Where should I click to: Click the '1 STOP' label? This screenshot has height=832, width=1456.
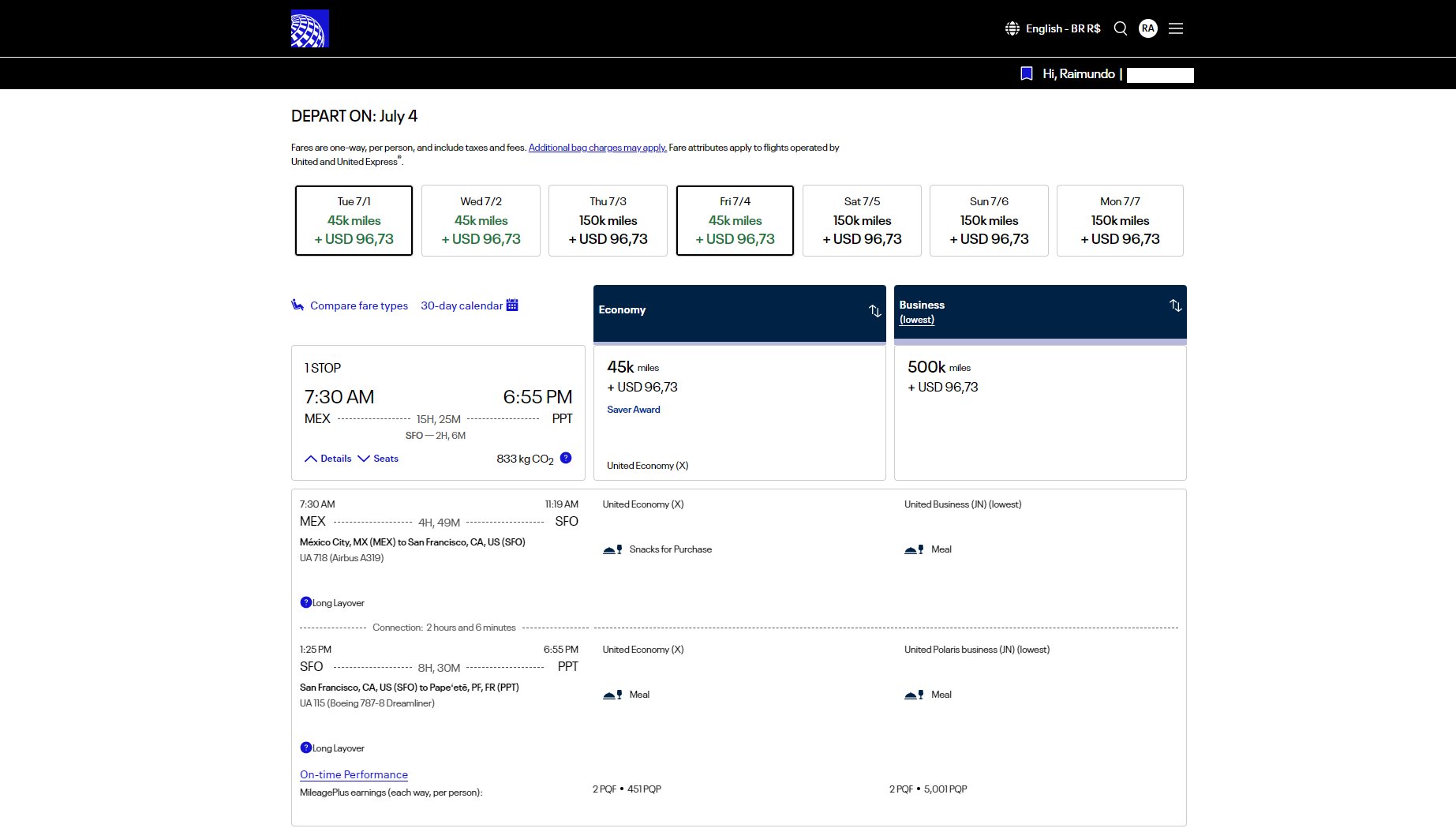(x=323, y=368)
